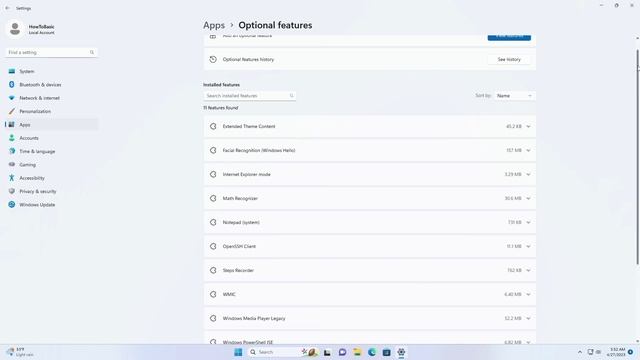Open Microsoft Store from the taskbar
This screenshot has width=640, height=360.
[x=387, y=352]
